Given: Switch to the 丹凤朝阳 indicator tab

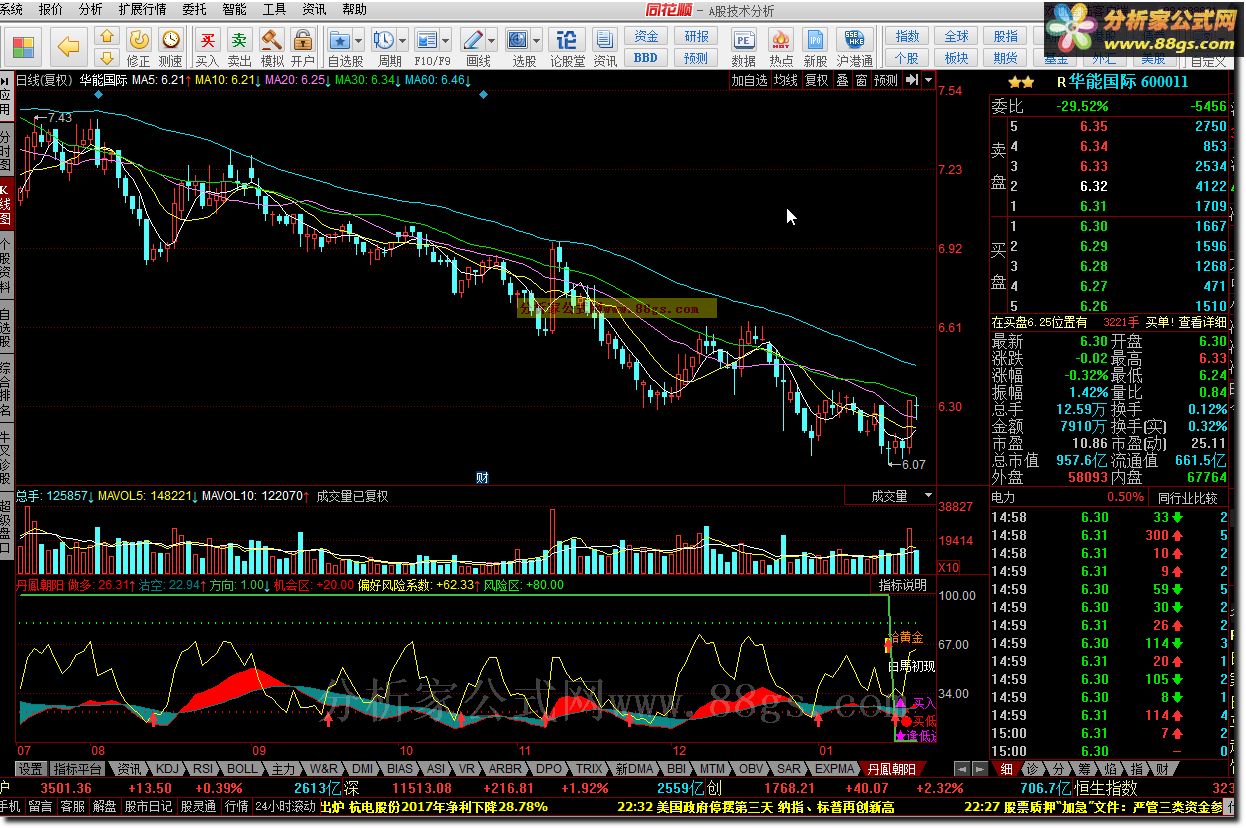Looking at the screenshot, I should tap(891, 769).
